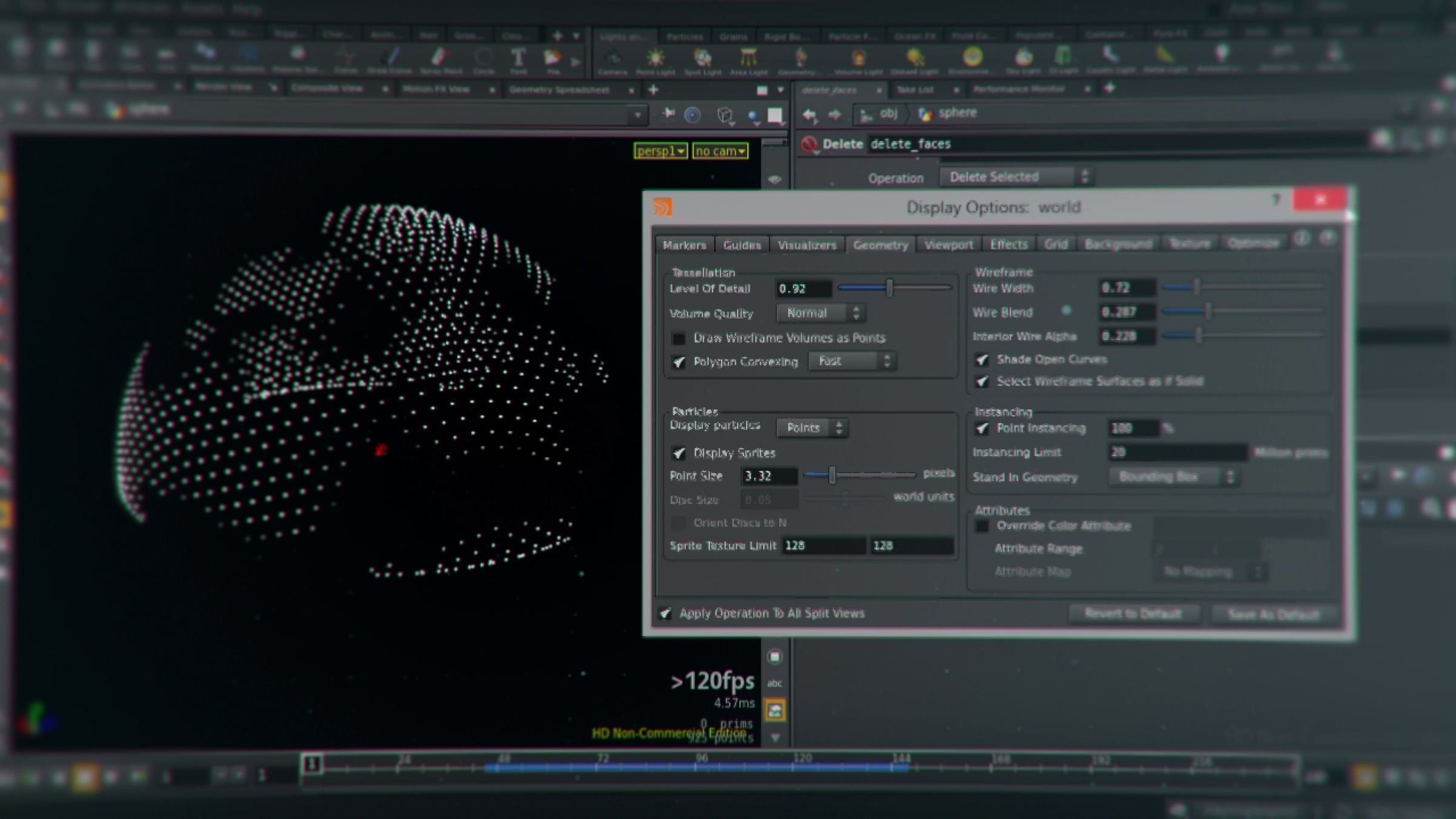Click the obj path button
The image size is (1456, 819).
coord(880,113)
